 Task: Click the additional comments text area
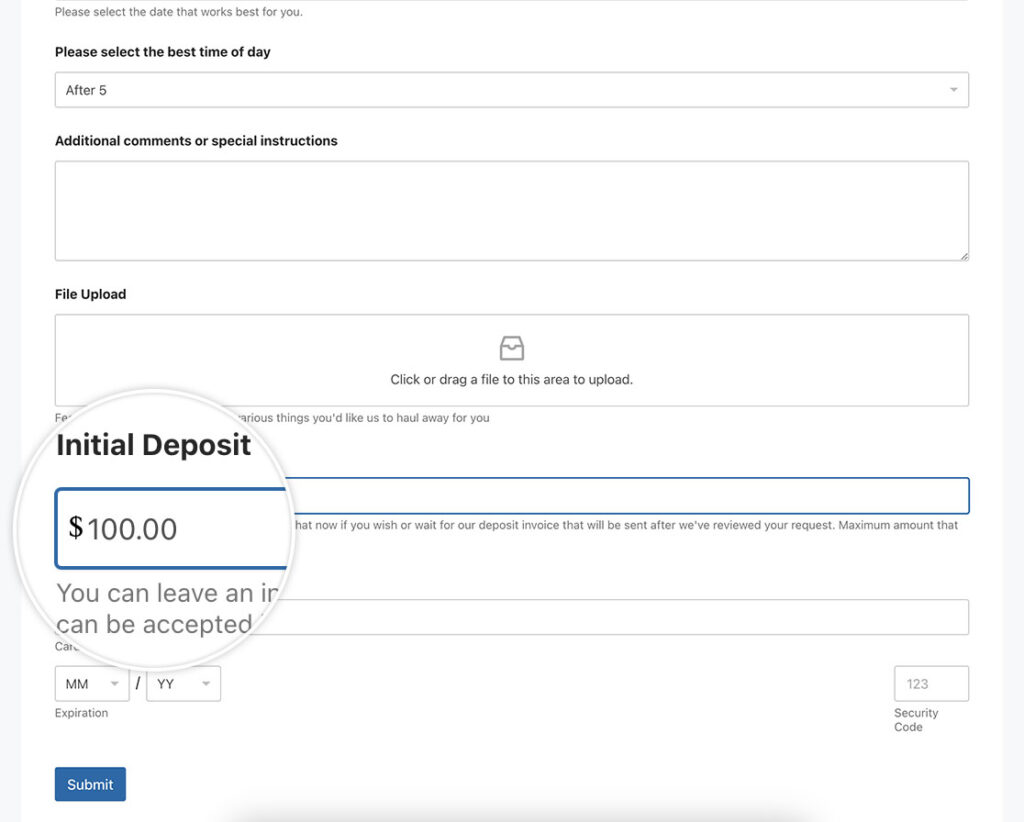(x=511, y=210)
